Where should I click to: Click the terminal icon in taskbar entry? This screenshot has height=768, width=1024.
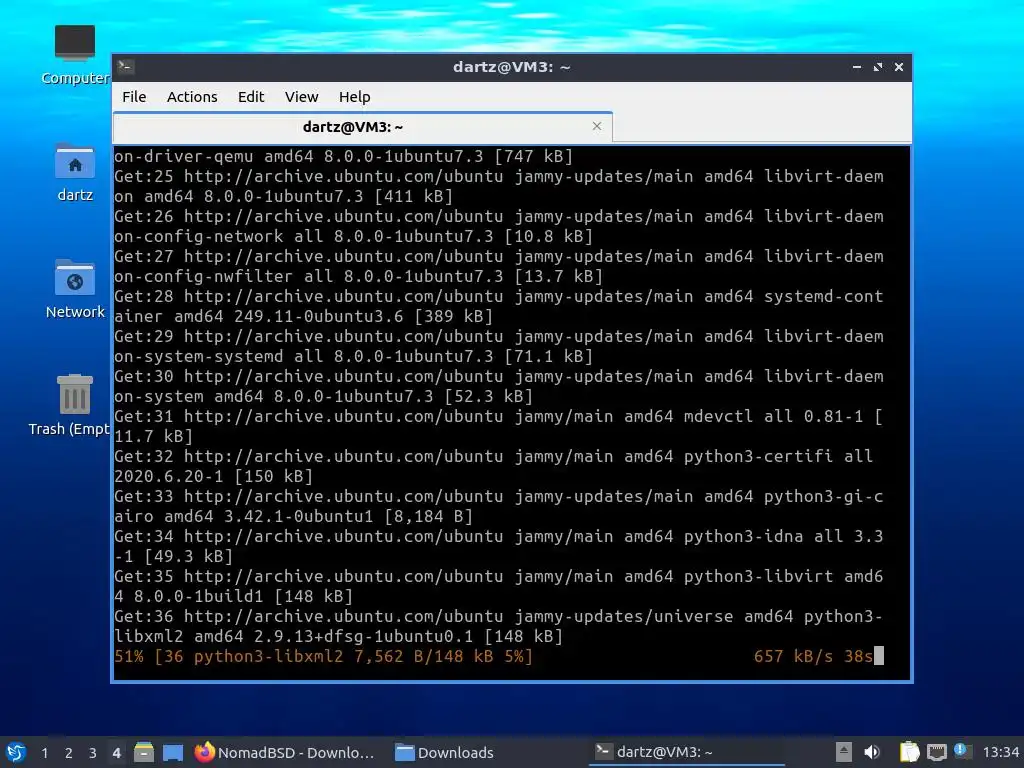(603, 752)
